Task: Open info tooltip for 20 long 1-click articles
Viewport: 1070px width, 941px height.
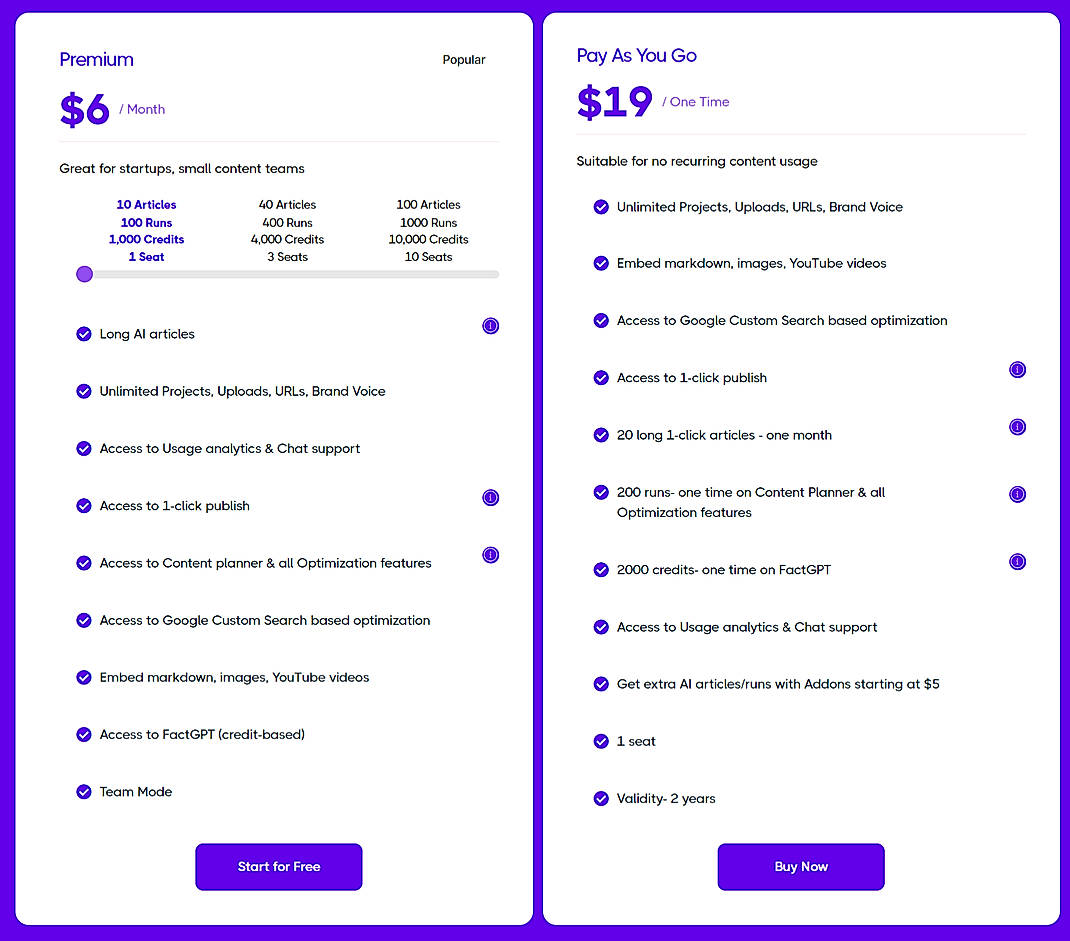Action: pyautogui.click(x=1017, y=427)
